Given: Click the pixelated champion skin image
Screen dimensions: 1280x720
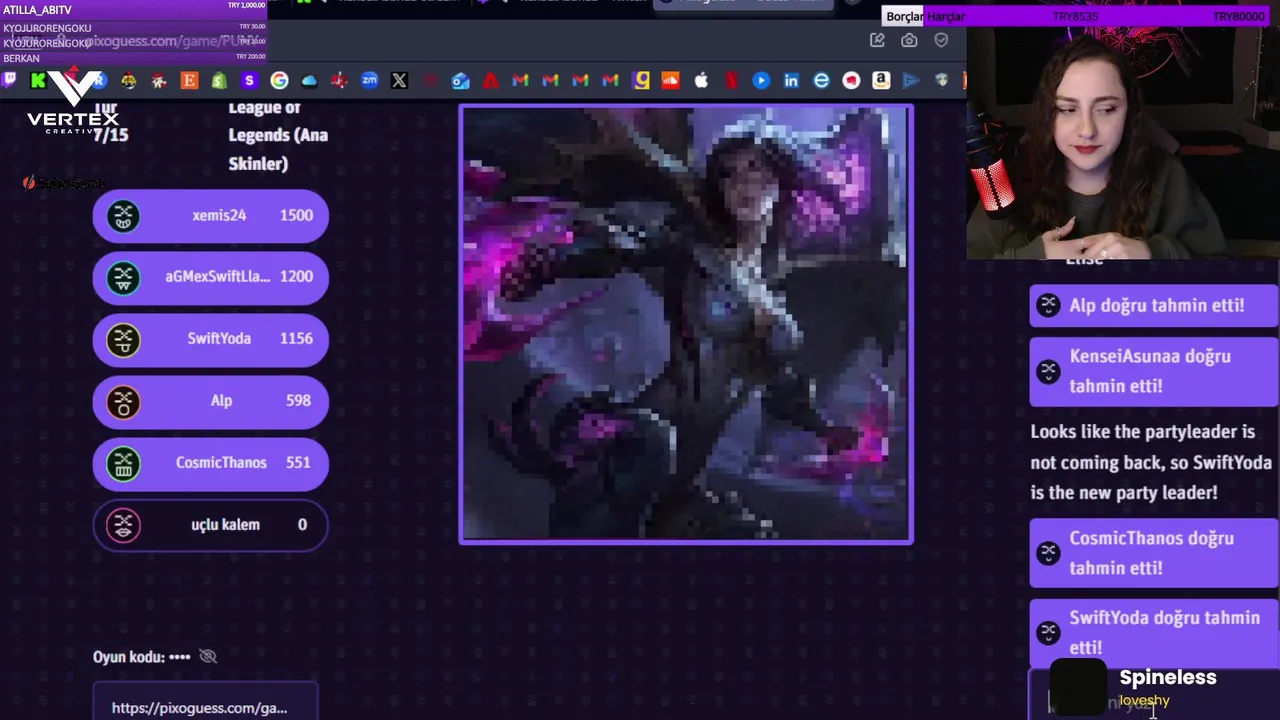Looking at the screenshot, I should point(686,324).
